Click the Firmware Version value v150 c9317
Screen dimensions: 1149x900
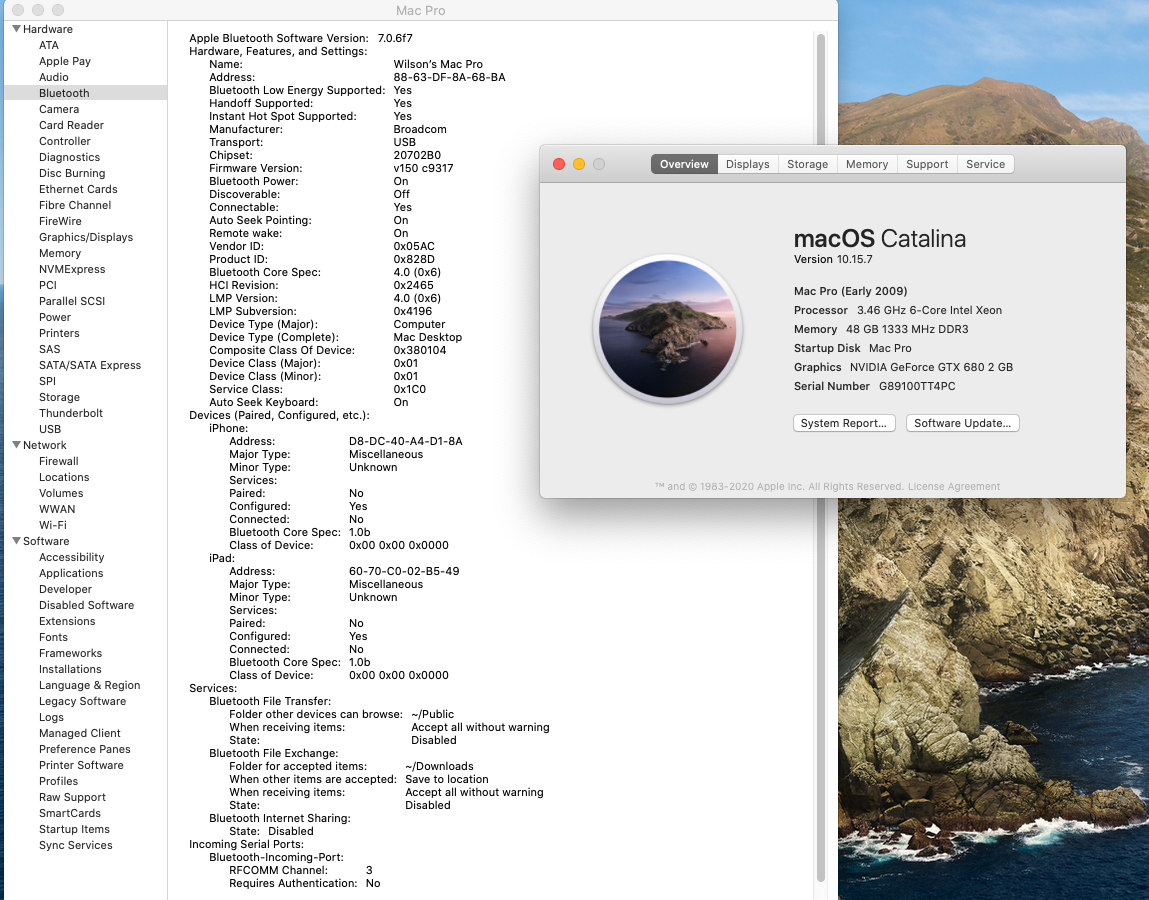(424, 168)
